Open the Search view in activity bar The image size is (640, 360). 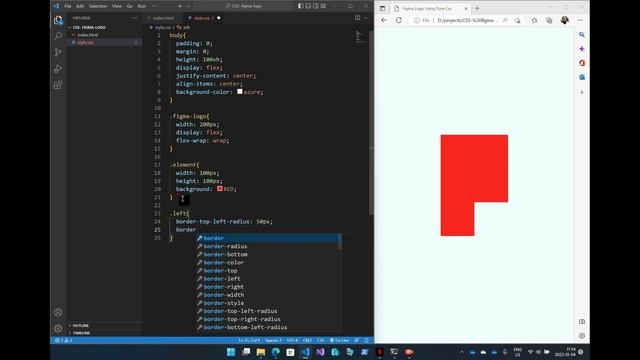click(58, 36)
